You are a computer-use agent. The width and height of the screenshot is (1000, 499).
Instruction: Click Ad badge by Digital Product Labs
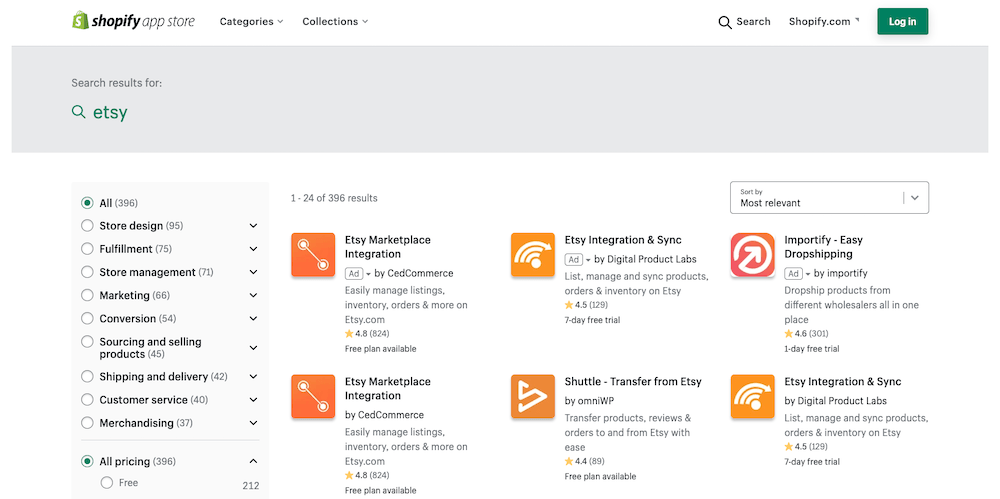click(x=573, y=259)
